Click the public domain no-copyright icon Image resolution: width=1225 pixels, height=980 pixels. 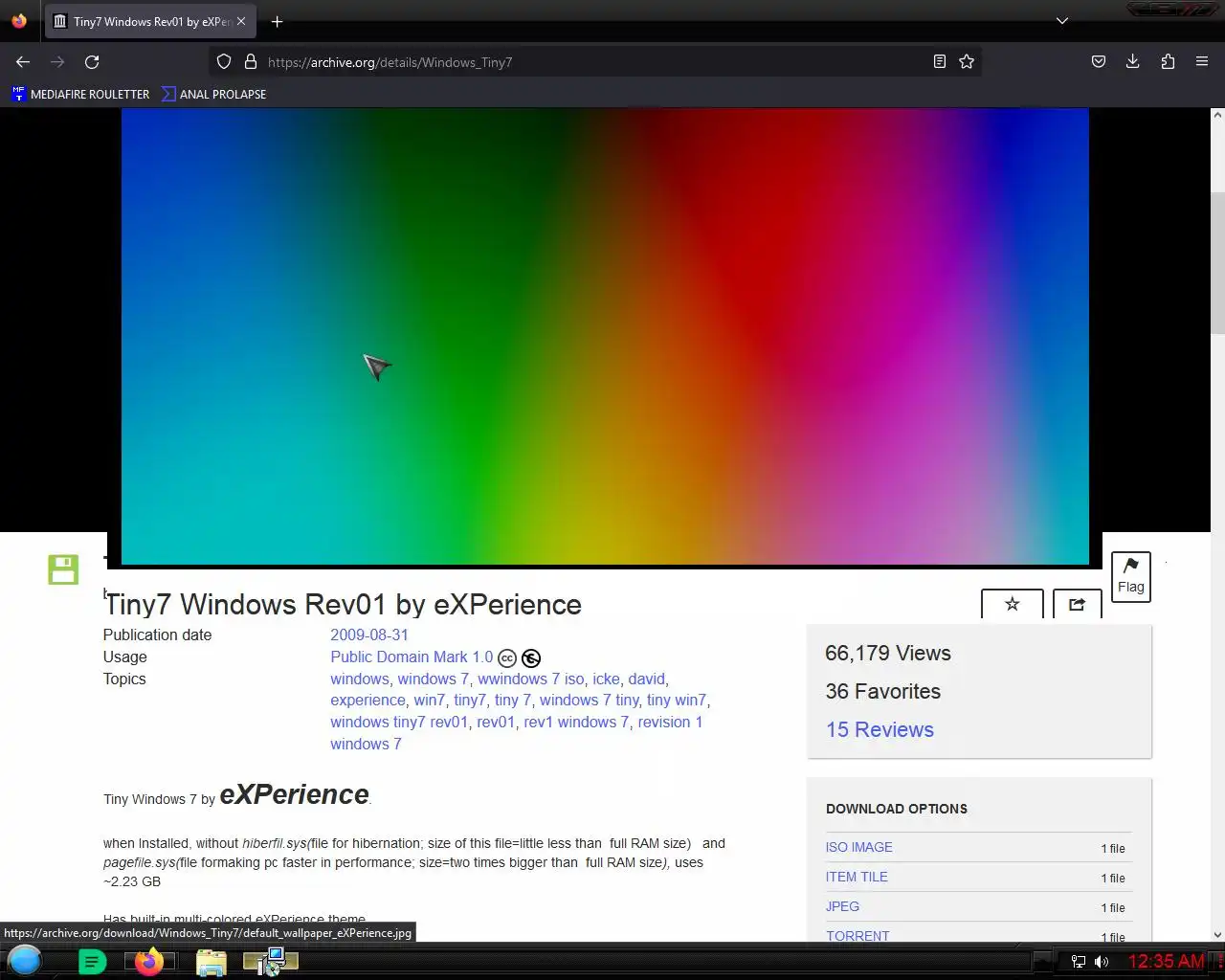point(531,658)
